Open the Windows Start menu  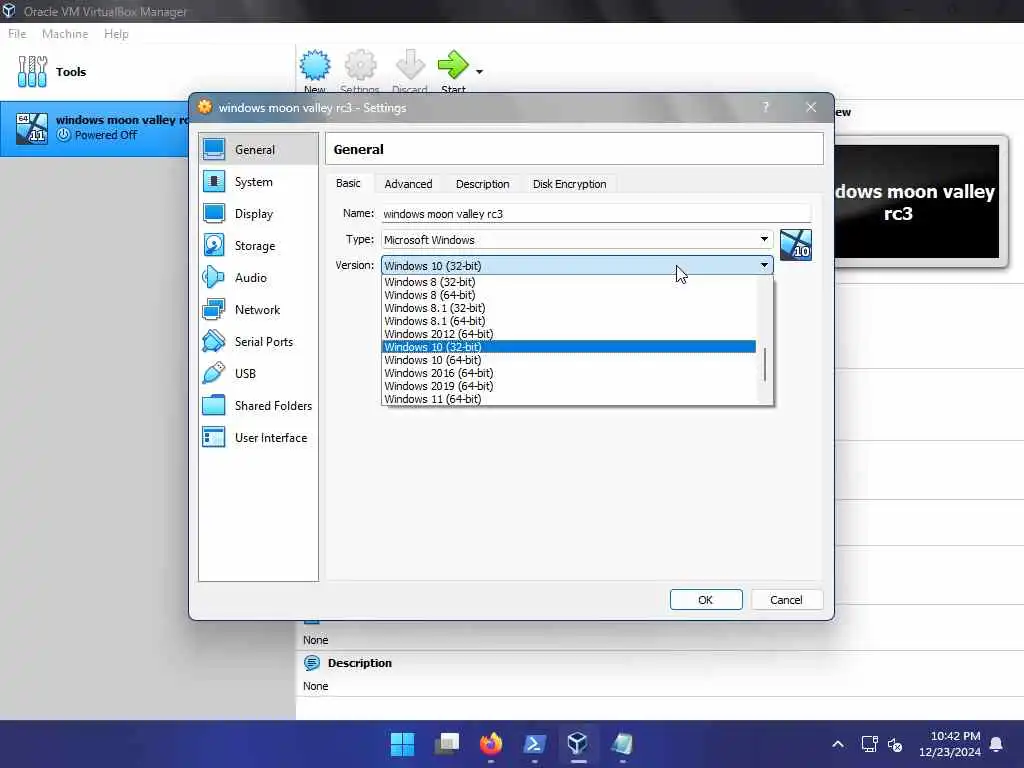tap(402, 744)
